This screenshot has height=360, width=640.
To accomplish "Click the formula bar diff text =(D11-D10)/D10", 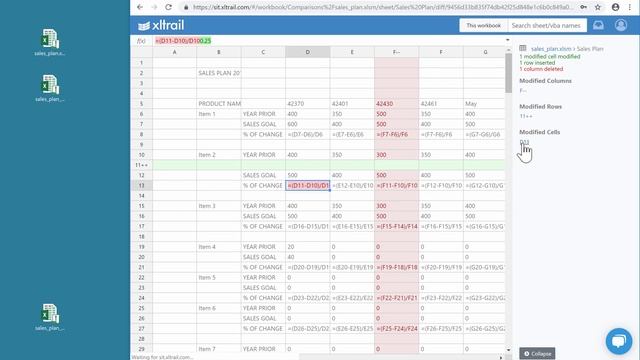I will [x=178, y=41].
